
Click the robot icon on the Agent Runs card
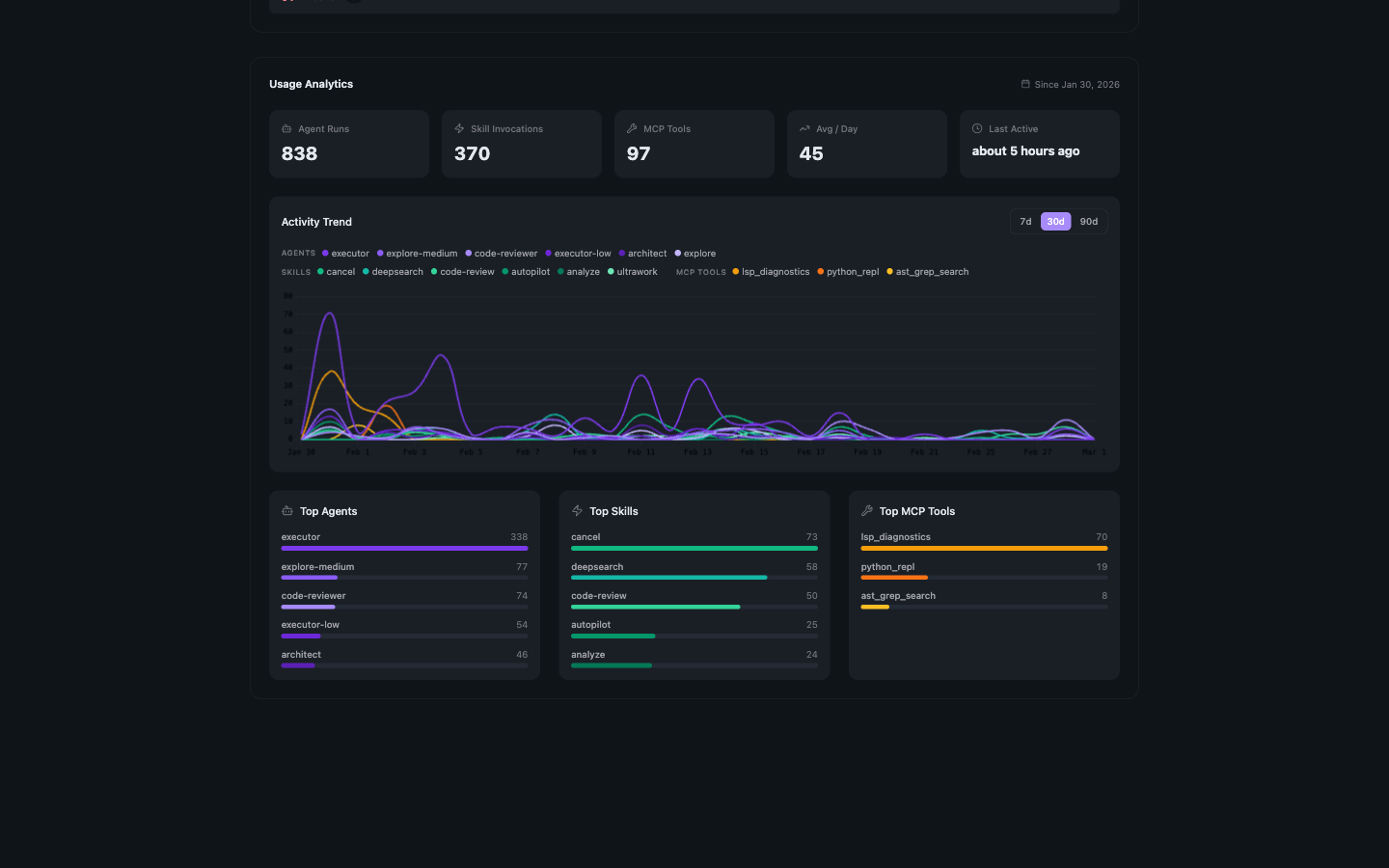click(x=286, y=128)
